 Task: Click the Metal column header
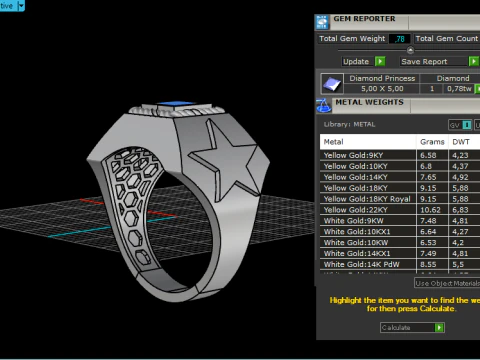[x=368, y=142]
